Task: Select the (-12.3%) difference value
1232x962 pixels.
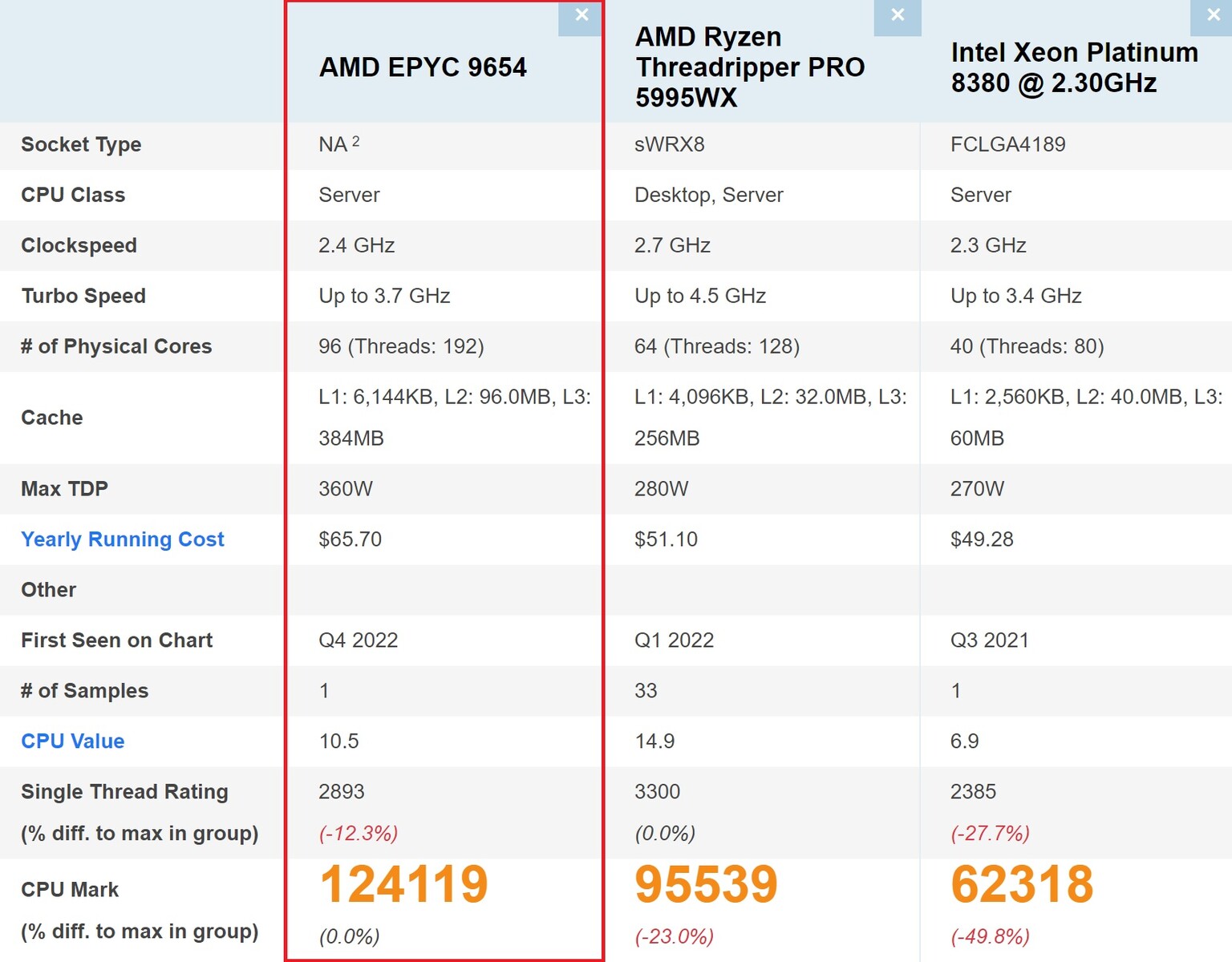Action: coord(358,834)
